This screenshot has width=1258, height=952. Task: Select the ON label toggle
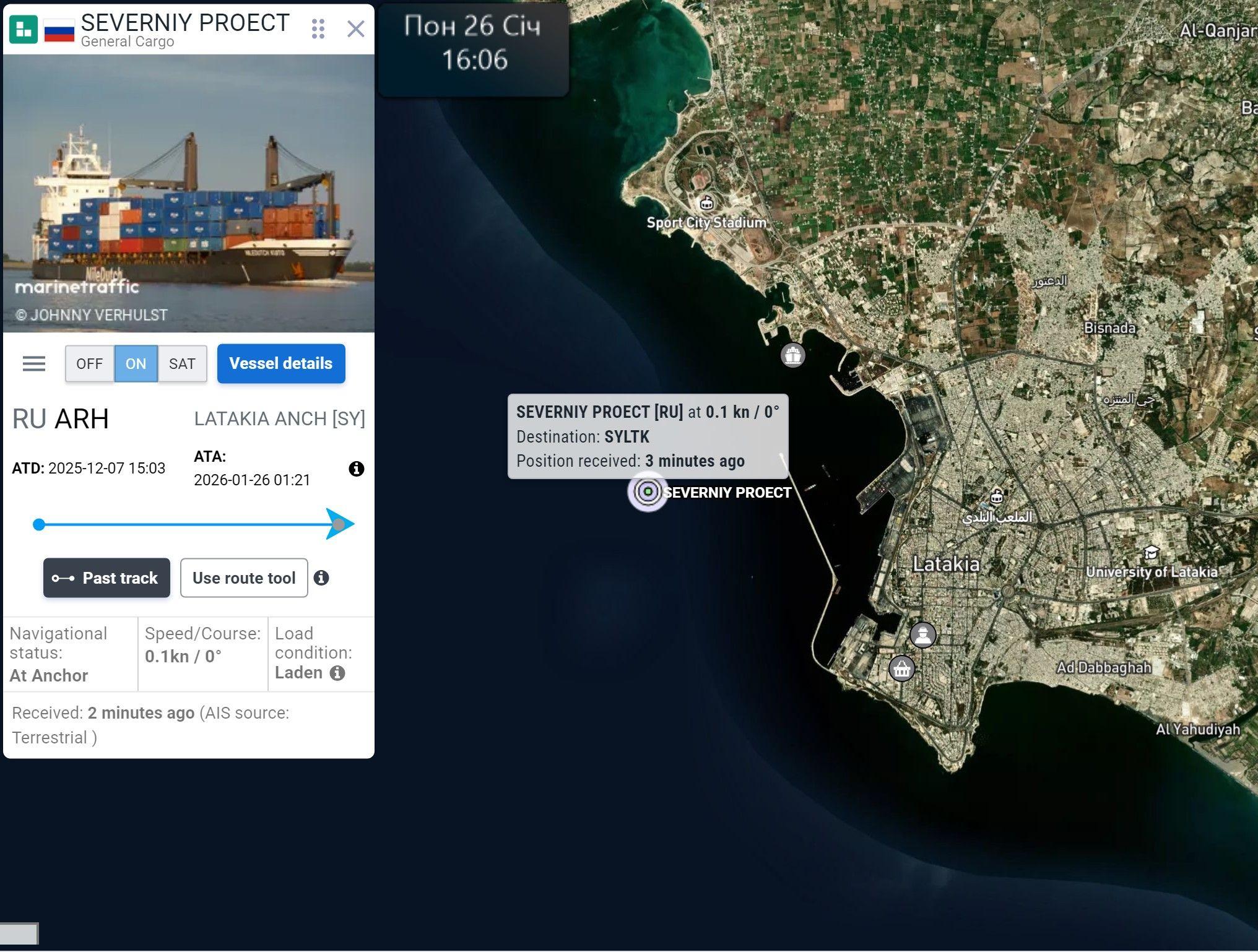136,364
